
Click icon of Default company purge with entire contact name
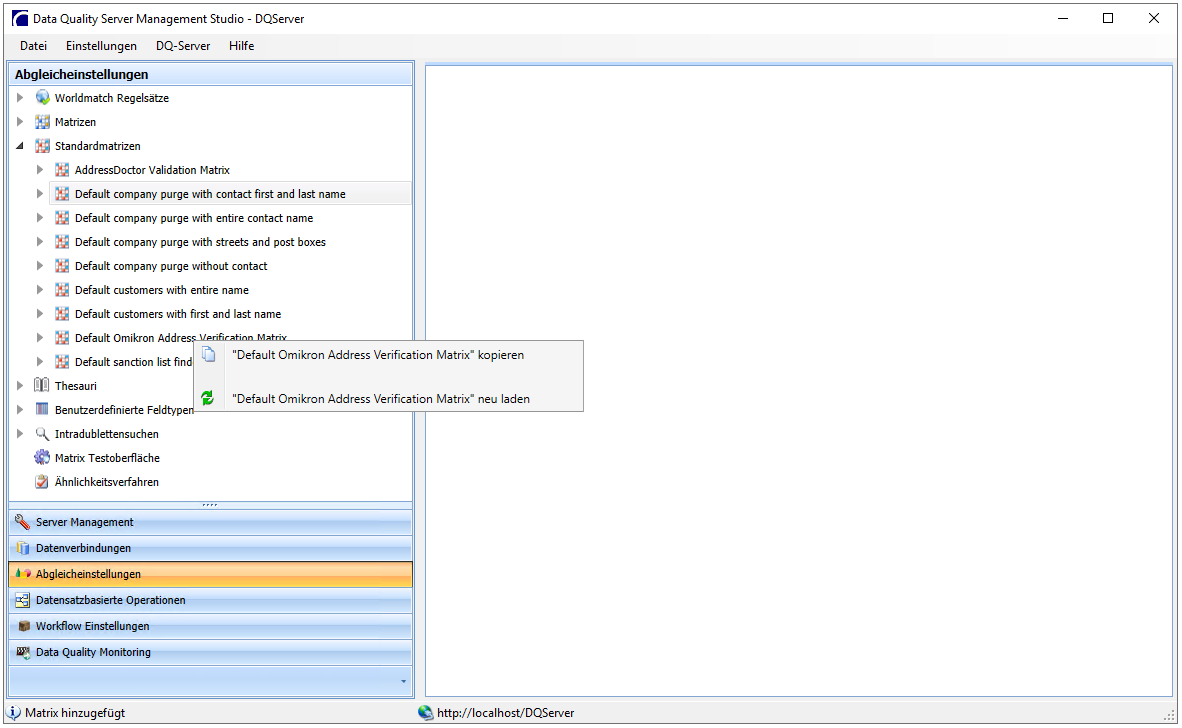tap(63, 218)
